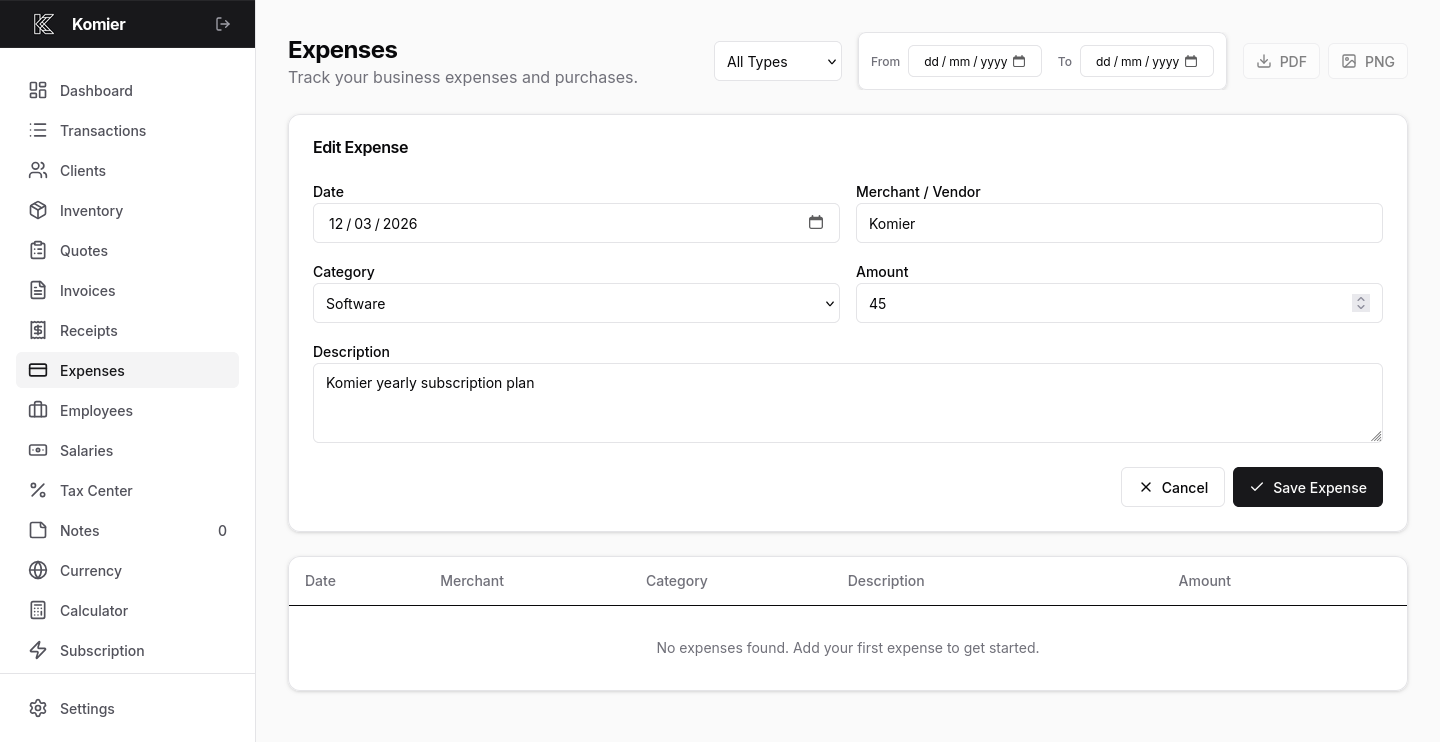Select the Subscription lightning icon
Image resolution: width=1440 pixels, height=742 pixels.
(x=38, y=650)
